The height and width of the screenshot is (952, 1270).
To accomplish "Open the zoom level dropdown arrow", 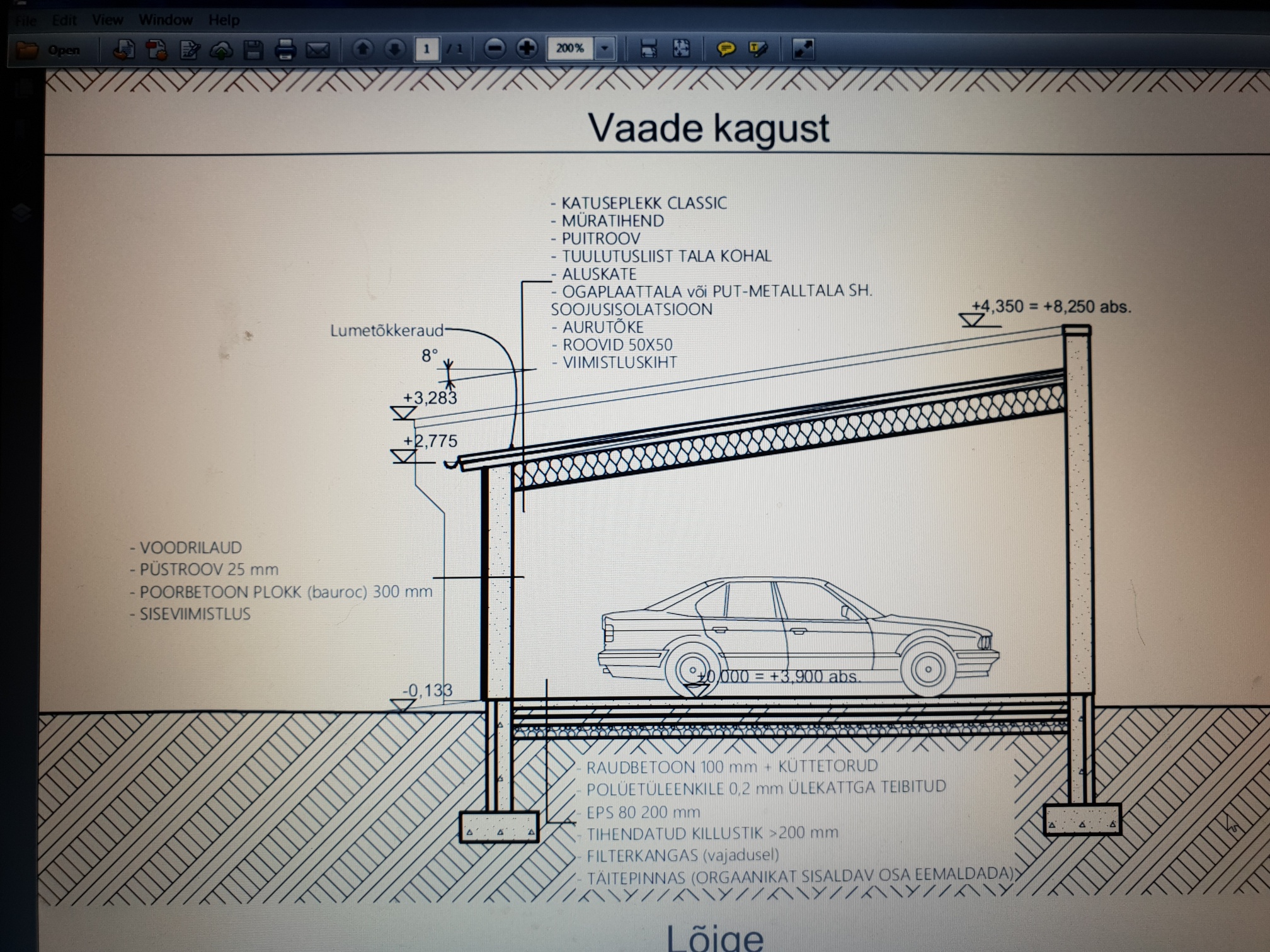I will tap(605, 48).
